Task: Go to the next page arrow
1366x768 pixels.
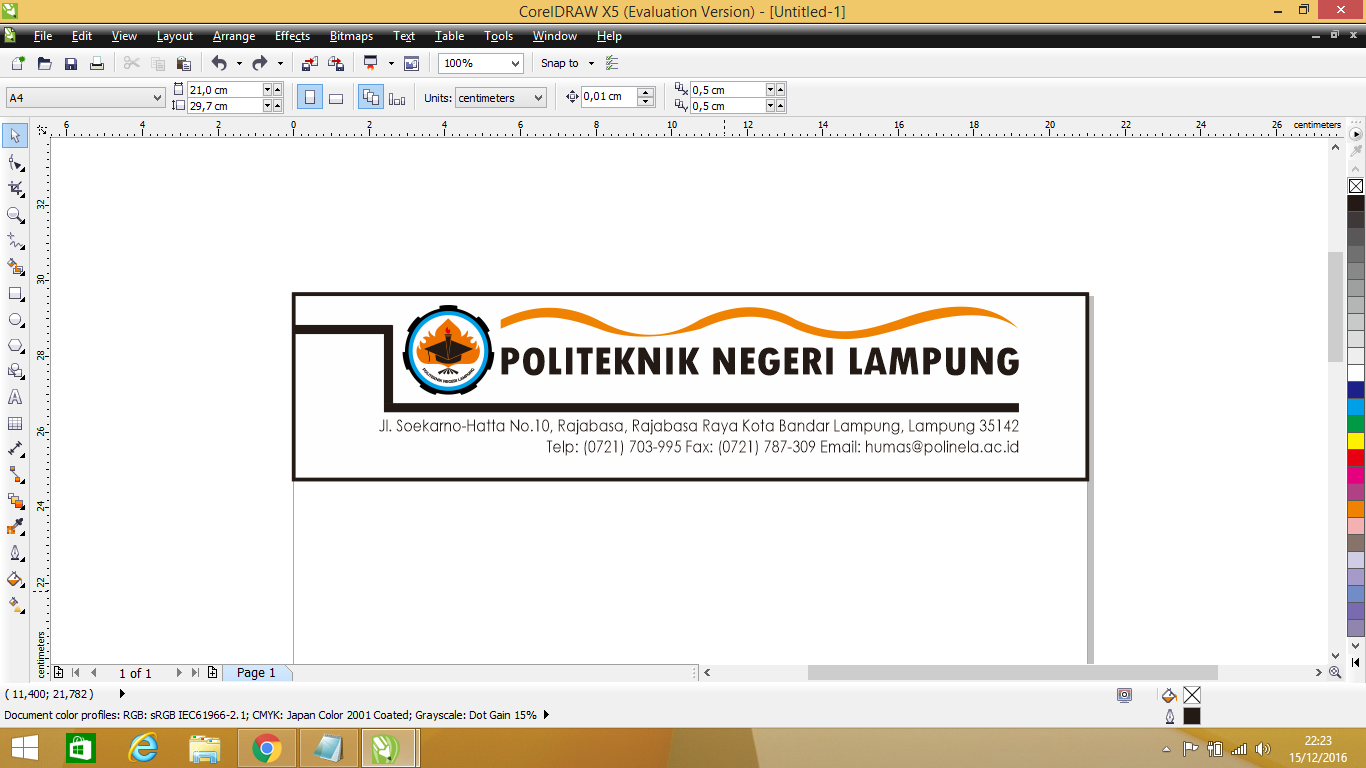Action: coord(179,673)
